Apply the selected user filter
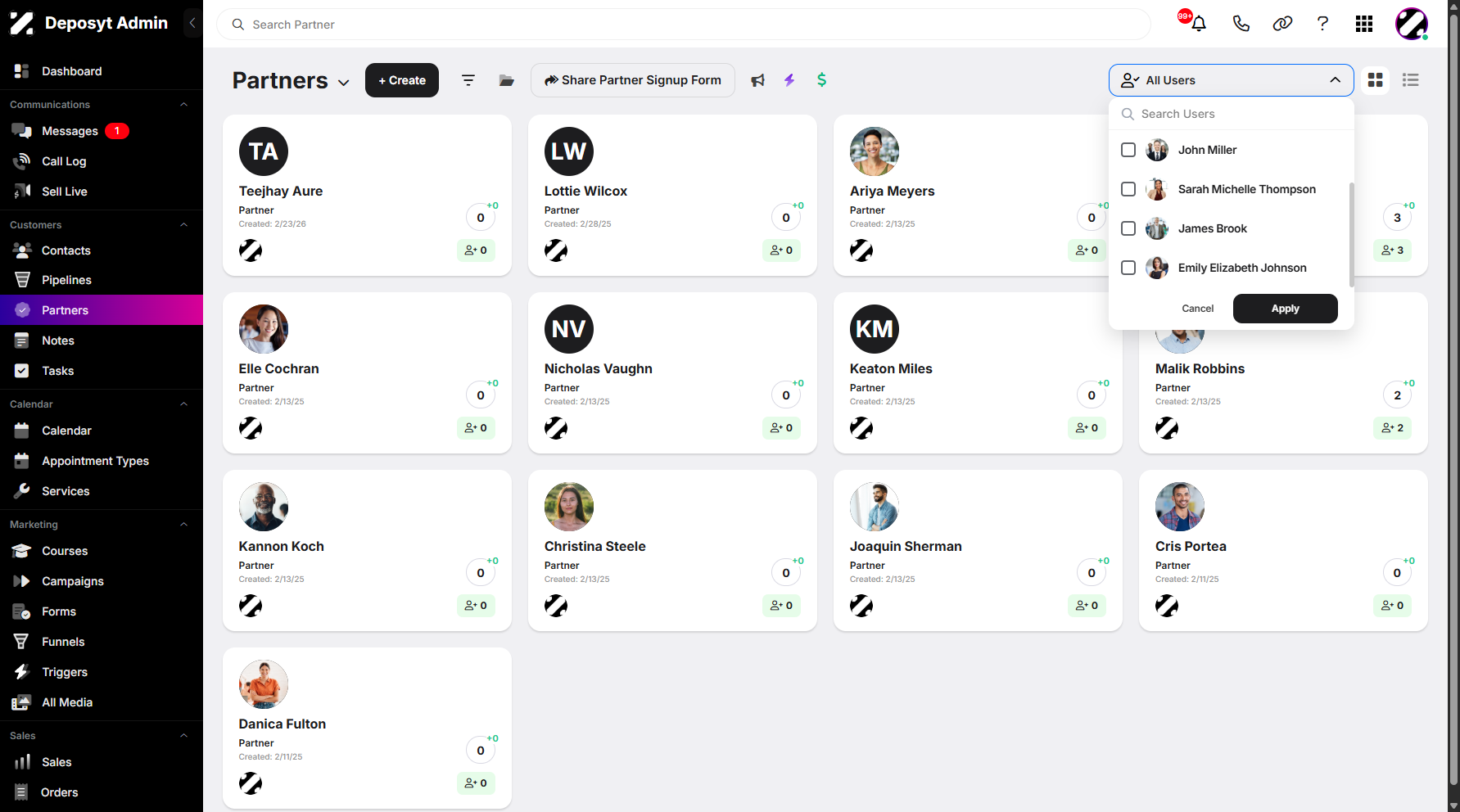This screenshot has height=812, width=1460. [1286, 309]
